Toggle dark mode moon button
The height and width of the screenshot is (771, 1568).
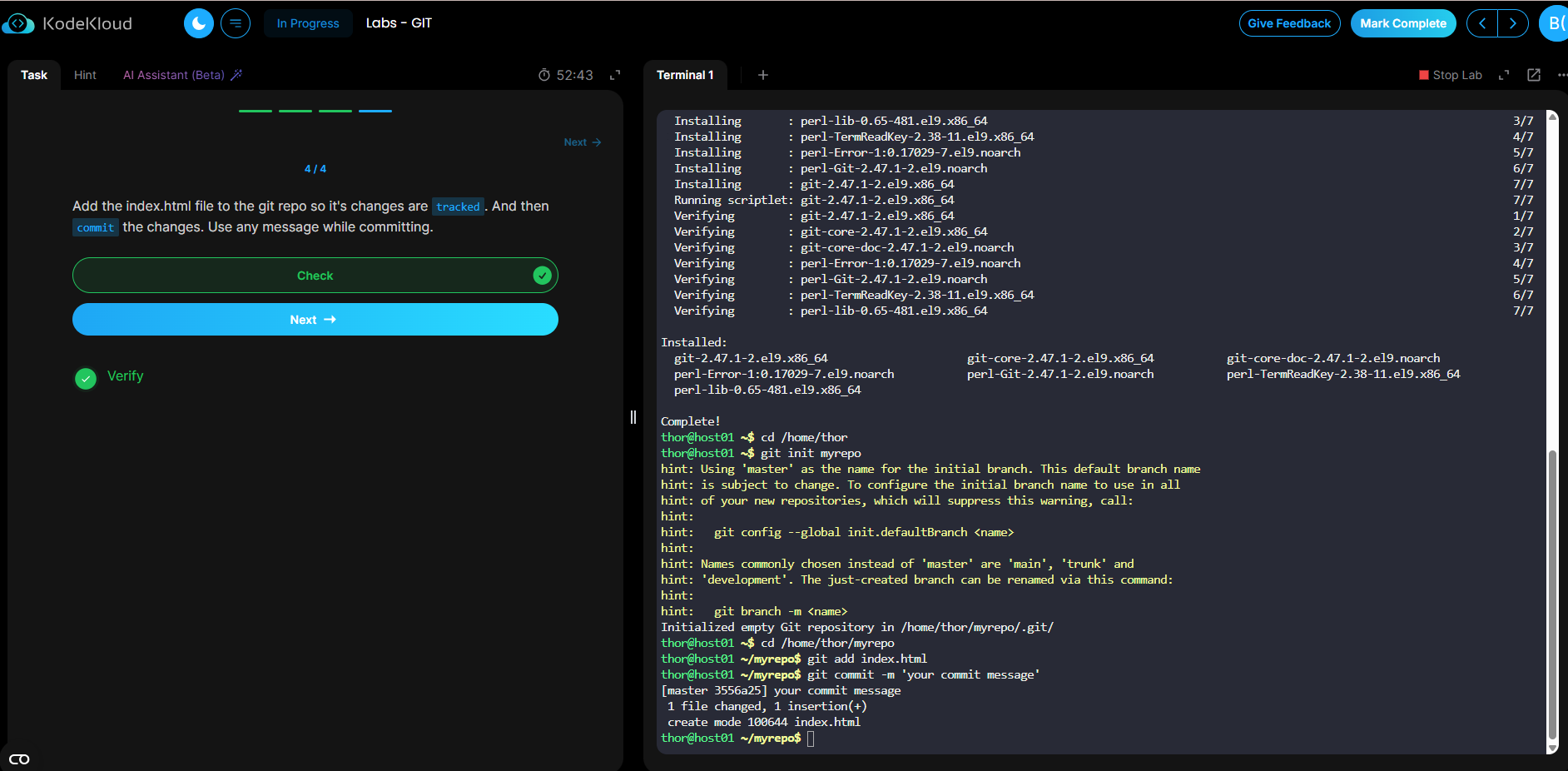[x=198, y=23]
